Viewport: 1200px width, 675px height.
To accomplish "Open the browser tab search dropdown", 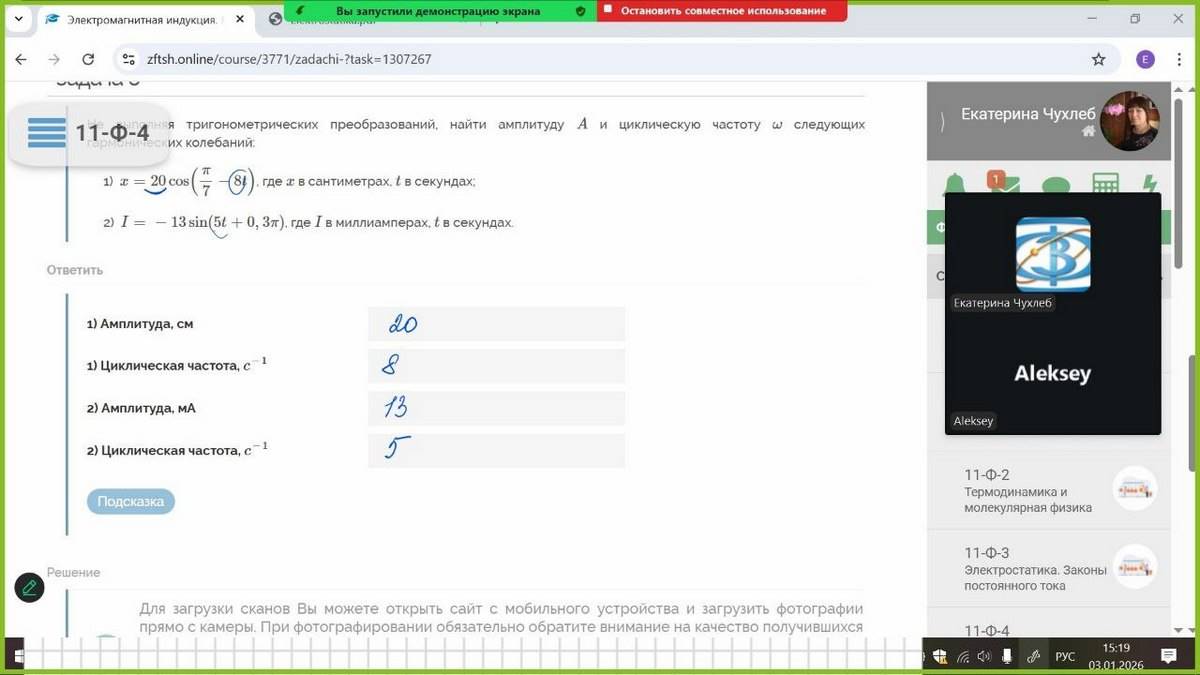I will click(17, 19).
